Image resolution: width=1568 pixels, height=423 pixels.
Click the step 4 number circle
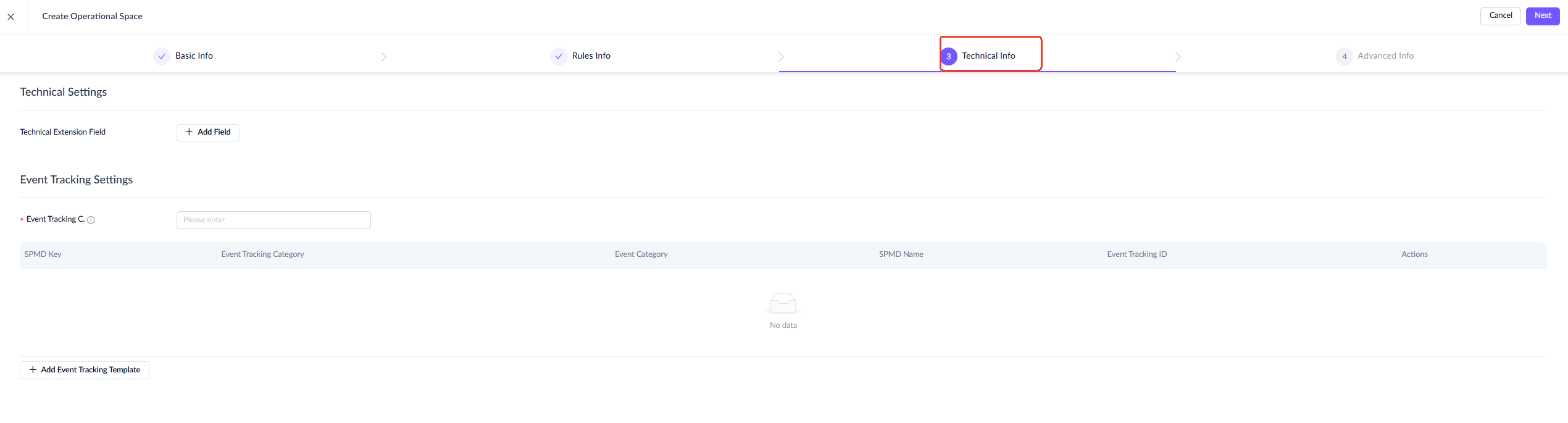coord(1345,56)
